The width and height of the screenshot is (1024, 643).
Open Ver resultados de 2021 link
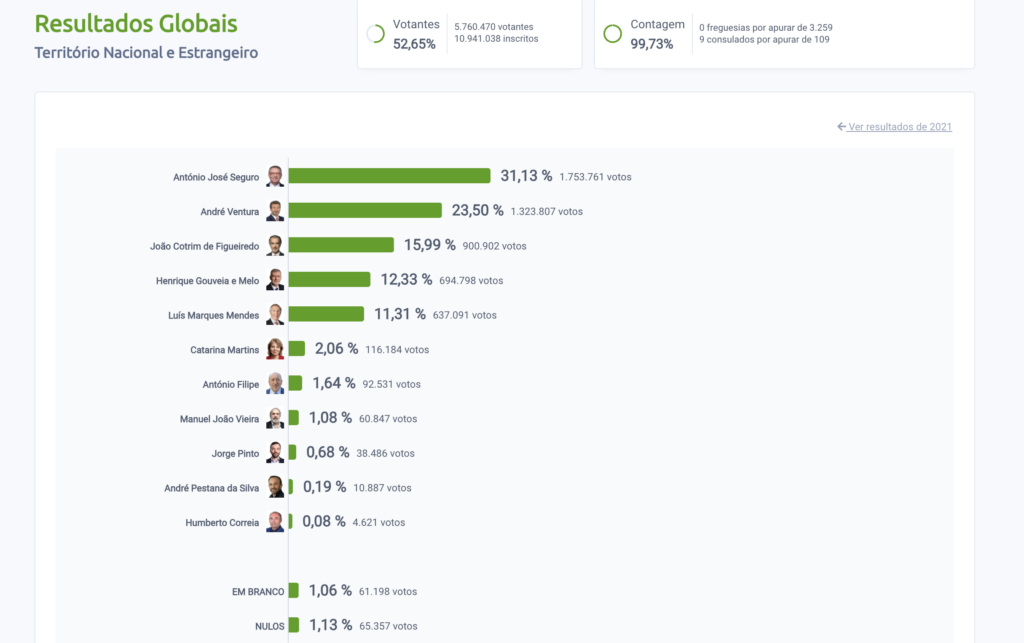click(900, 127)
